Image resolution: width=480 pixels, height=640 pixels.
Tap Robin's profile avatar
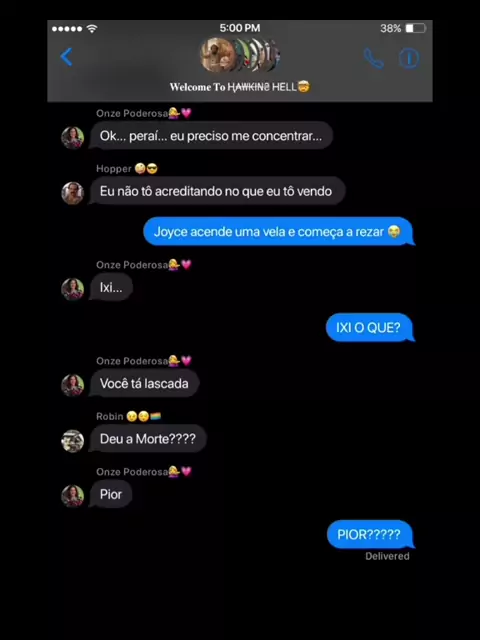click(73, 441)
